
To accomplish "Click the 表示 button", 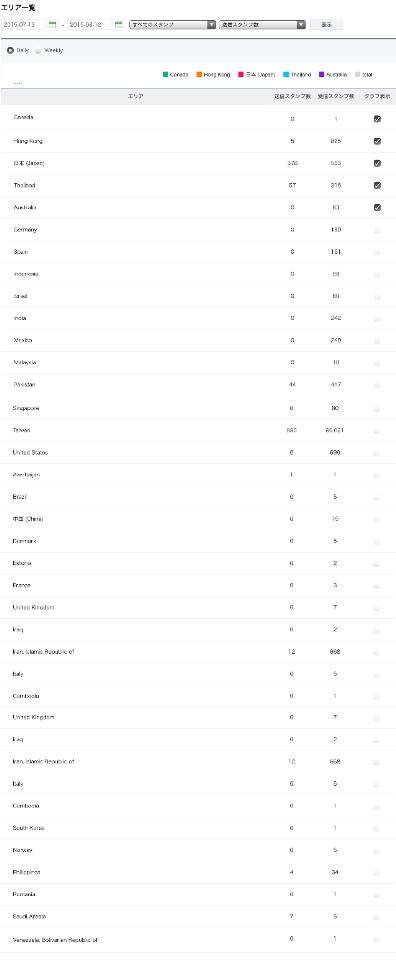I will tap(326, 25).
